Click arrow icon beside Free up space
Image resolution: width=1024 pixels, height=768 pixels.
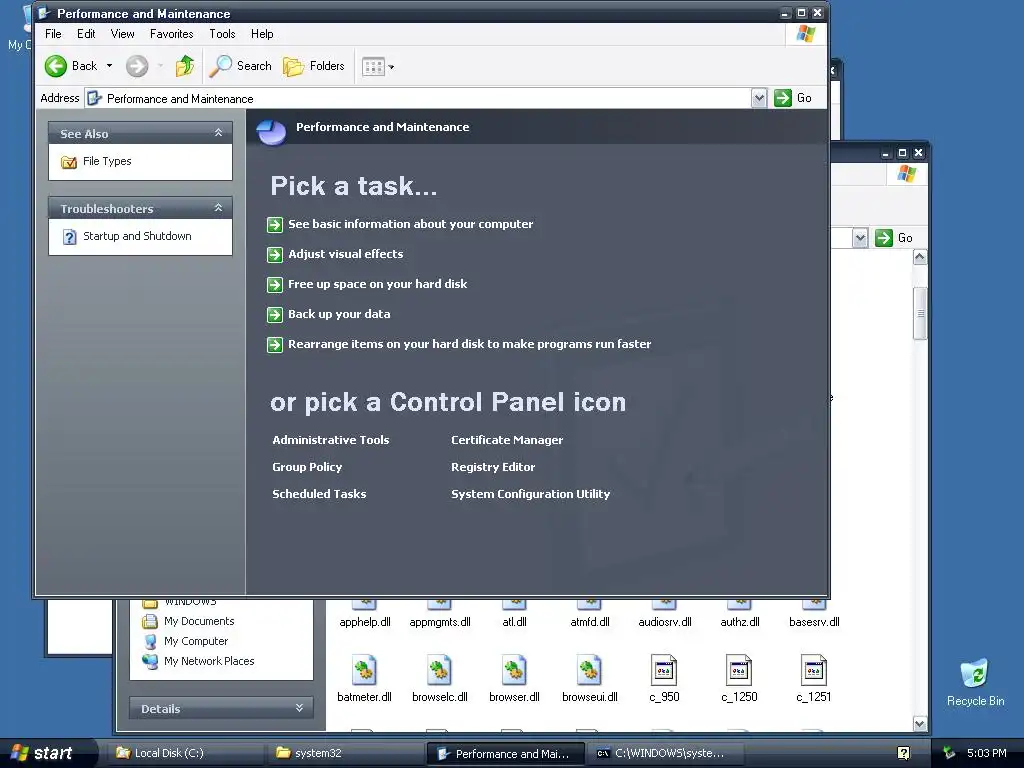[x=275, y=285]
